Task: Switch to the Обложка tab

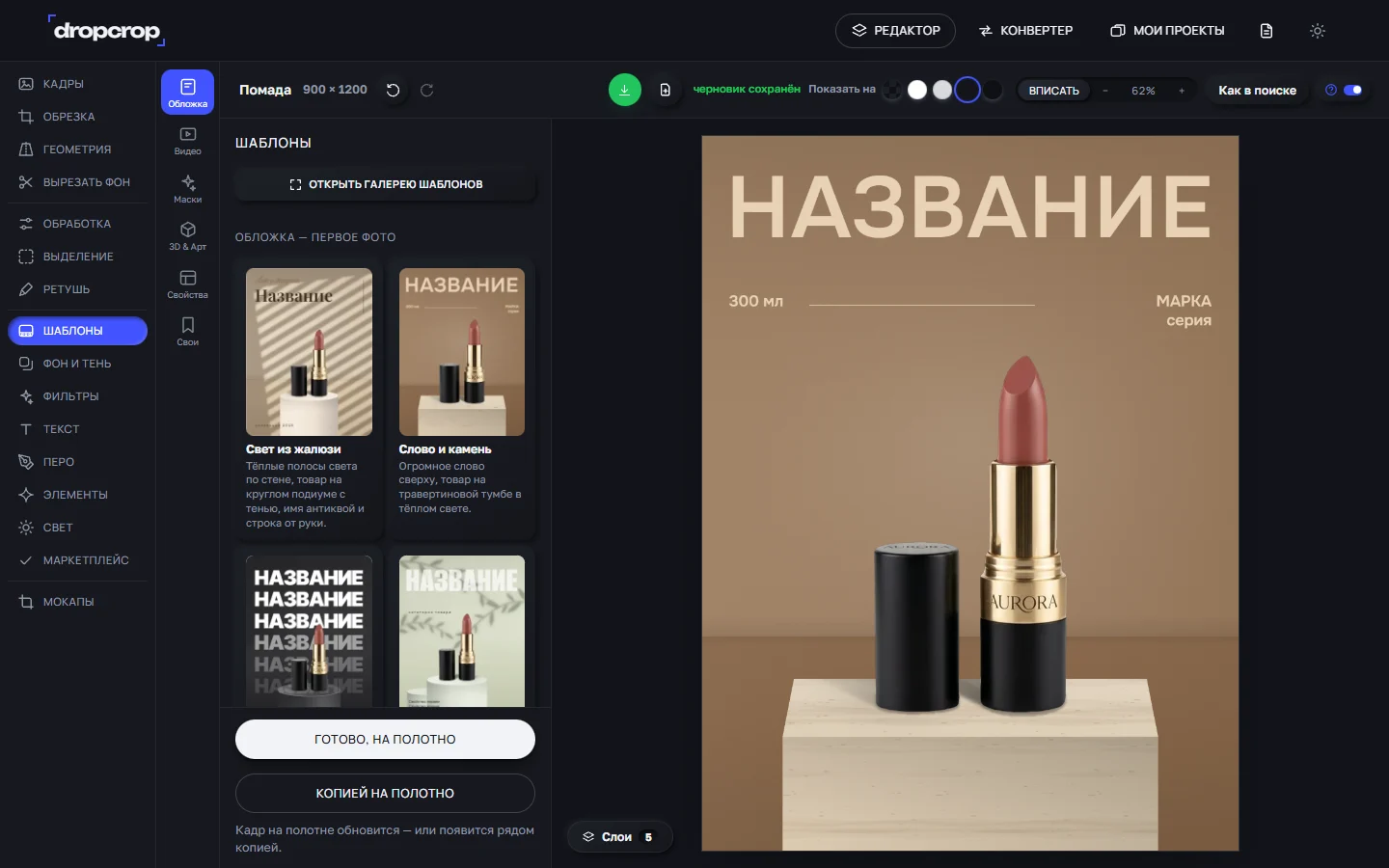Action: coord(188,93)
